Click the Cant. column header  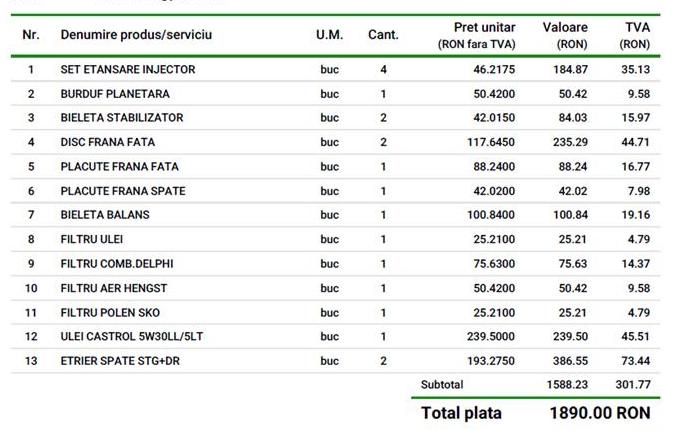tap(383, 35)
